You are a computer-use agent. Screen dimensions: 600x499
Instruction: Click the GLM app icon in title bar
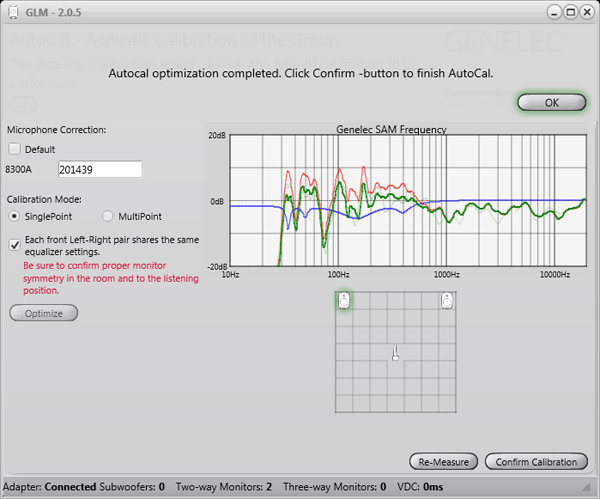tap(14, 12)
